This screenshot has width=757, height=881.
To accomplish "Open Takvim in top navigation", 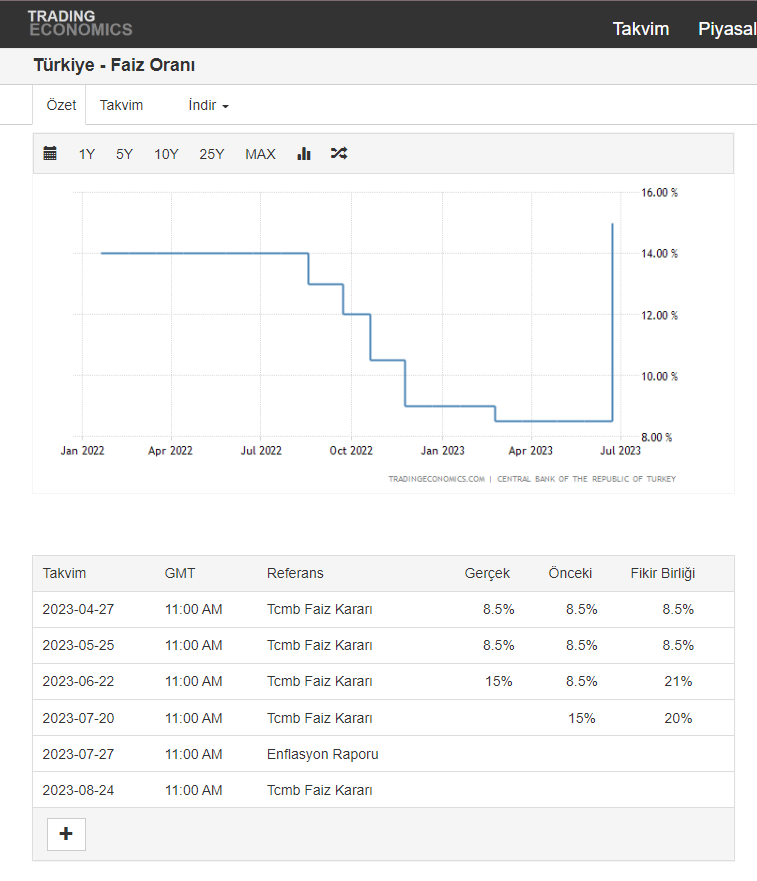I will (x=640, y=29).
